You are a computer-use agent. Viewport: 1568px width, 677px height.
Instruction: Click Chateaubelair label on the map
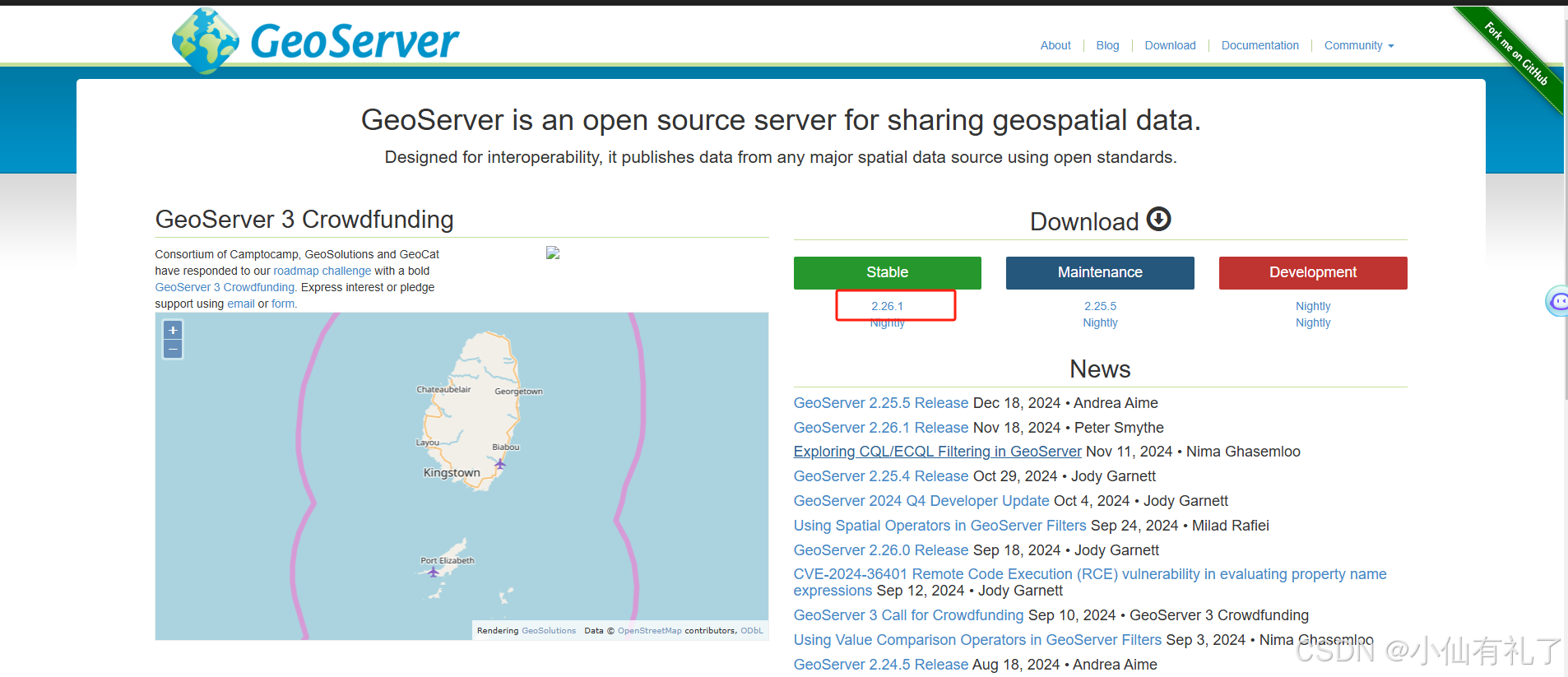click(443, 390)
